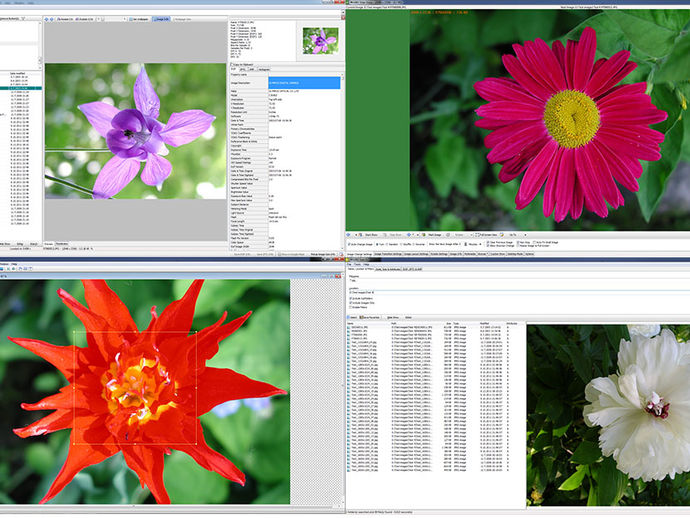
Task: Click Show in Google Maps button
Action: click(293, 254)
